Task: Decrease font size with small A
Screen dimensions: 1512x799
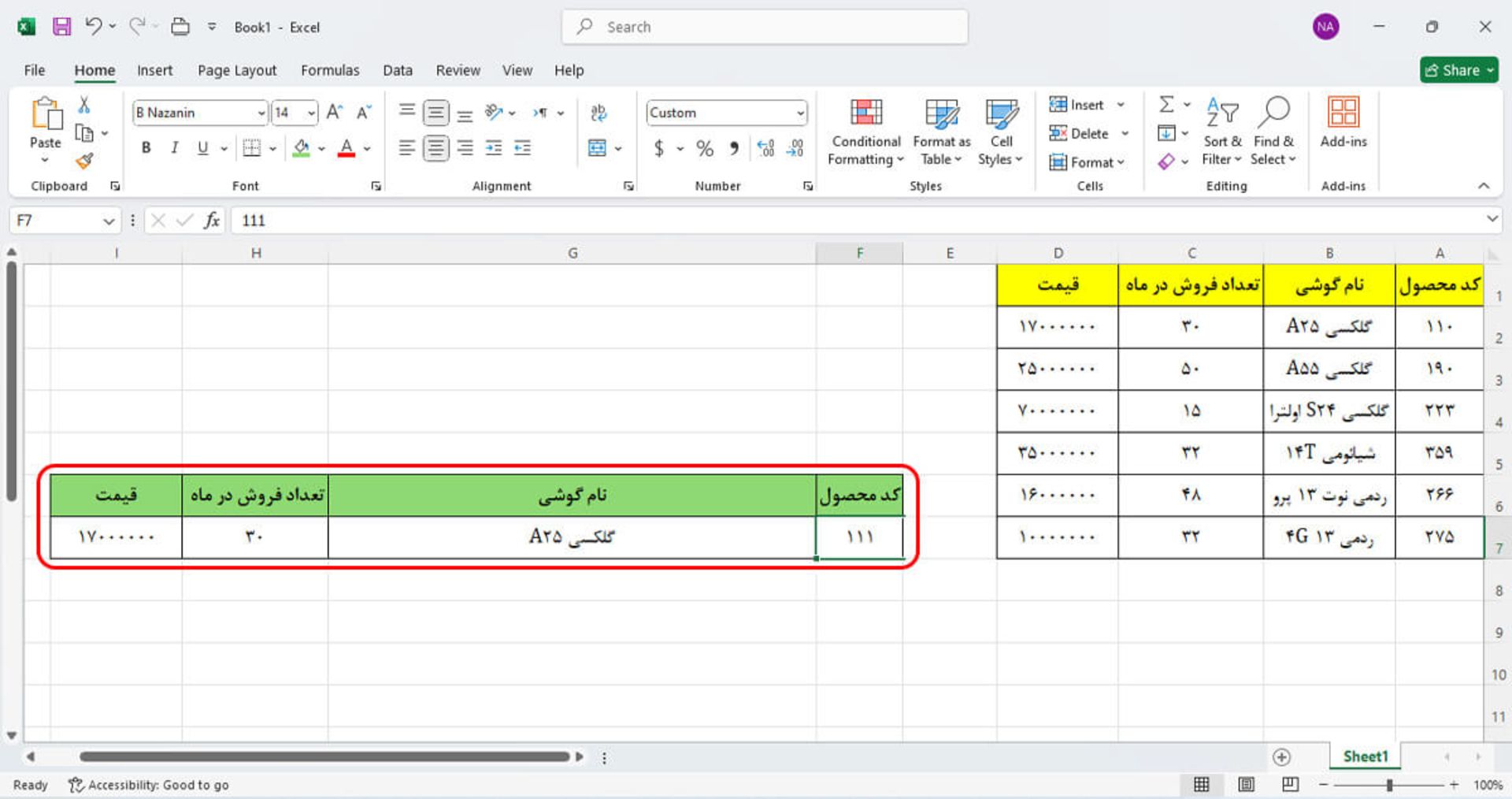Action: coord(364,113)
